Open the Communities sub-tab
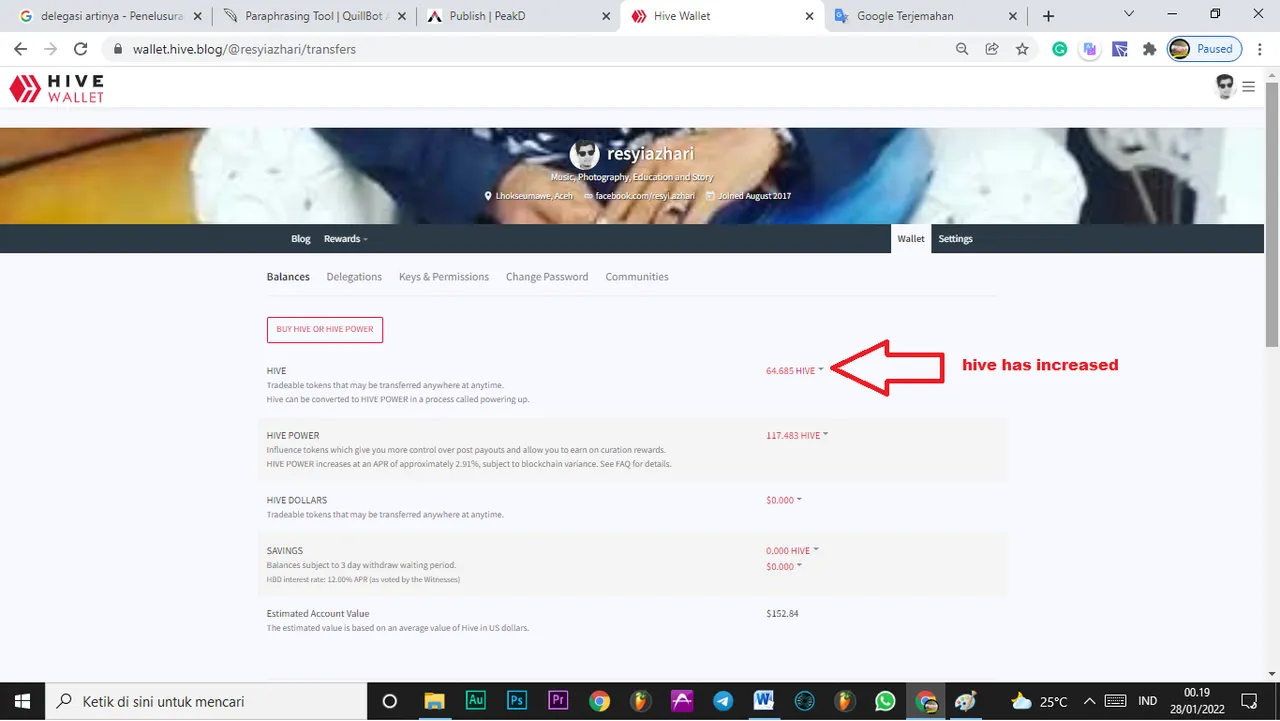The height and width of the screenshot is (721, 1280). click(637, 277)
